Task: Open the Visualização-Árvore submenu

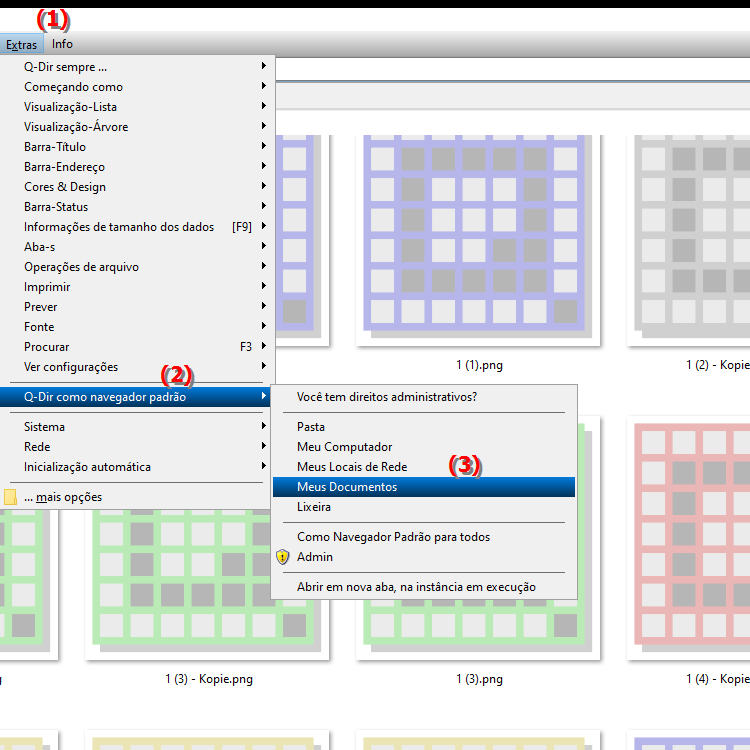Action: [138, 127]
